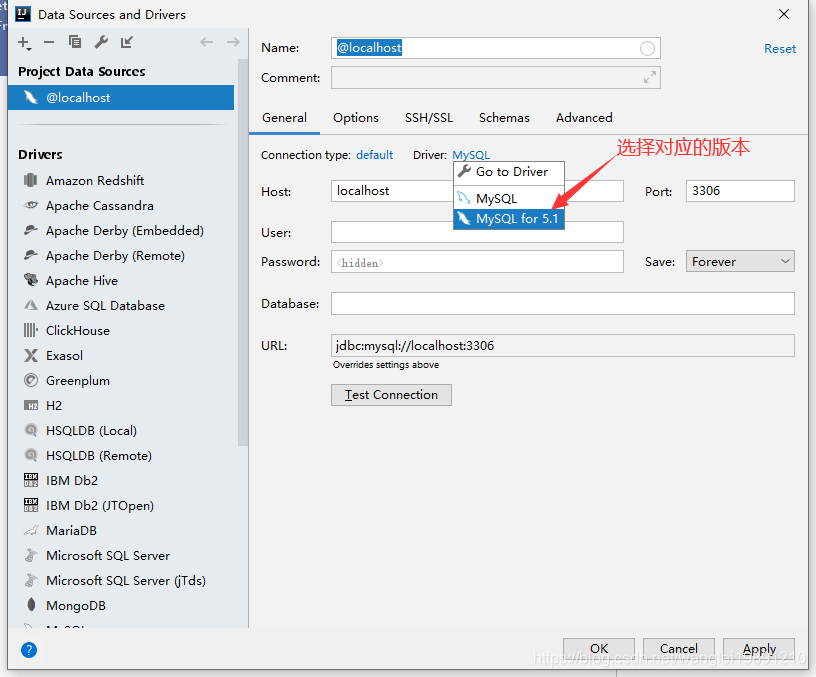The height and width of the screenshot is (677, 816).
Task: Click the URL input field
Action: 563,346
